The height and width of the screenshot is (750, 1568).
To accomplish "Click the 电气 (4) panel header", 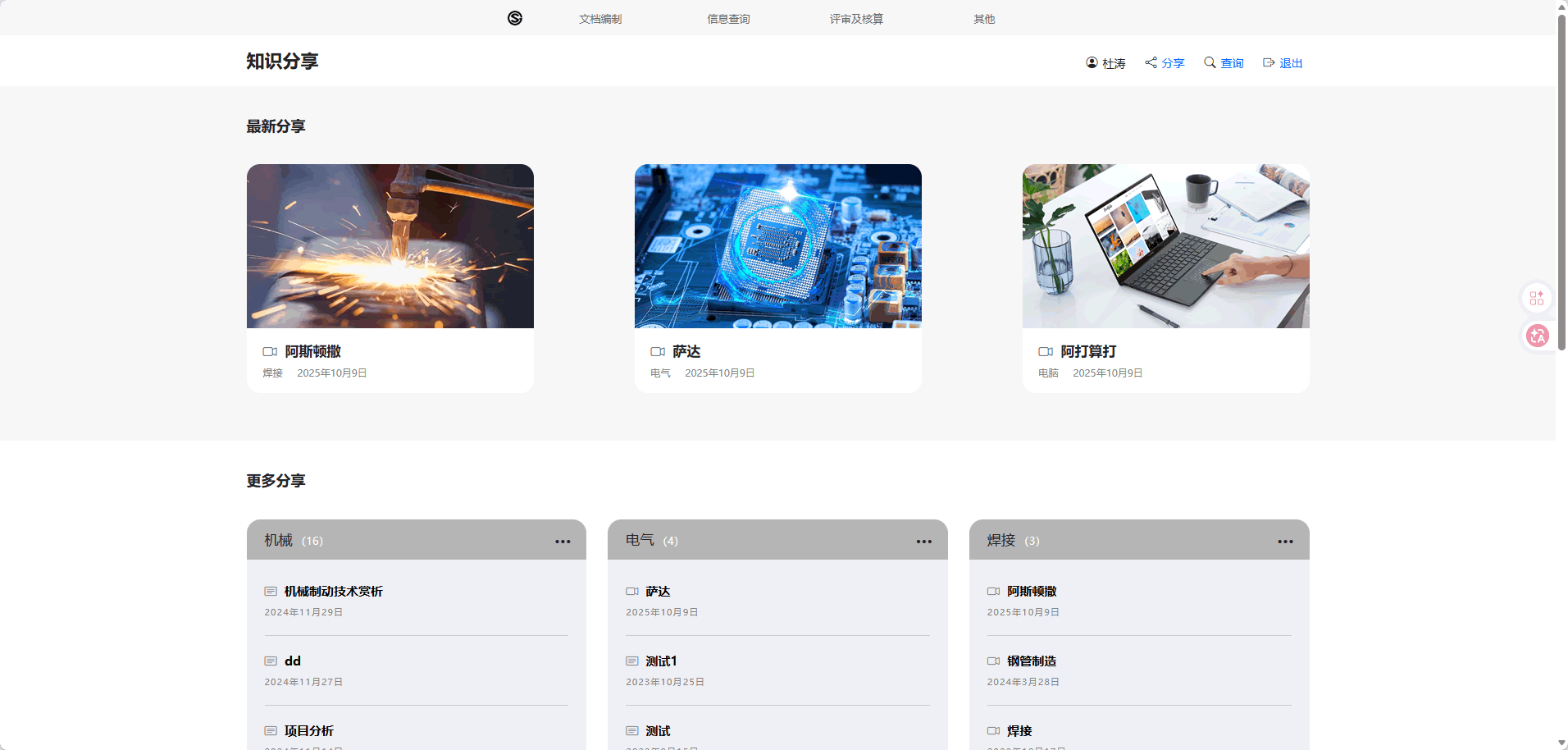I will [x=777, y=540].
